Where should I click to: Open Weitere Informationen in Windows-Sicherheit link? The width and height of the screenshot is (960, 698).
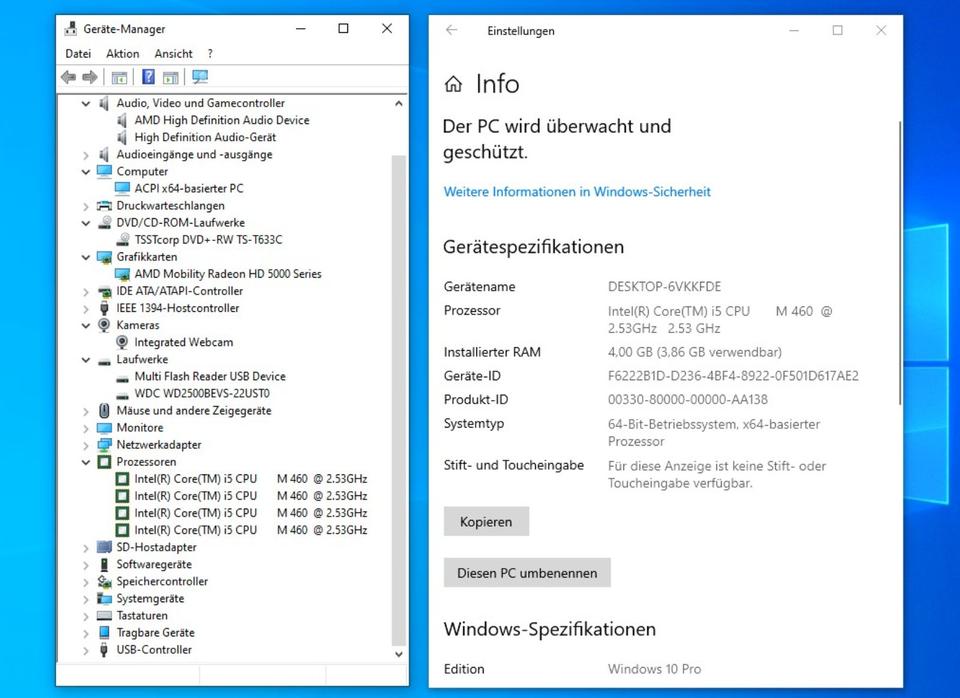577,192
